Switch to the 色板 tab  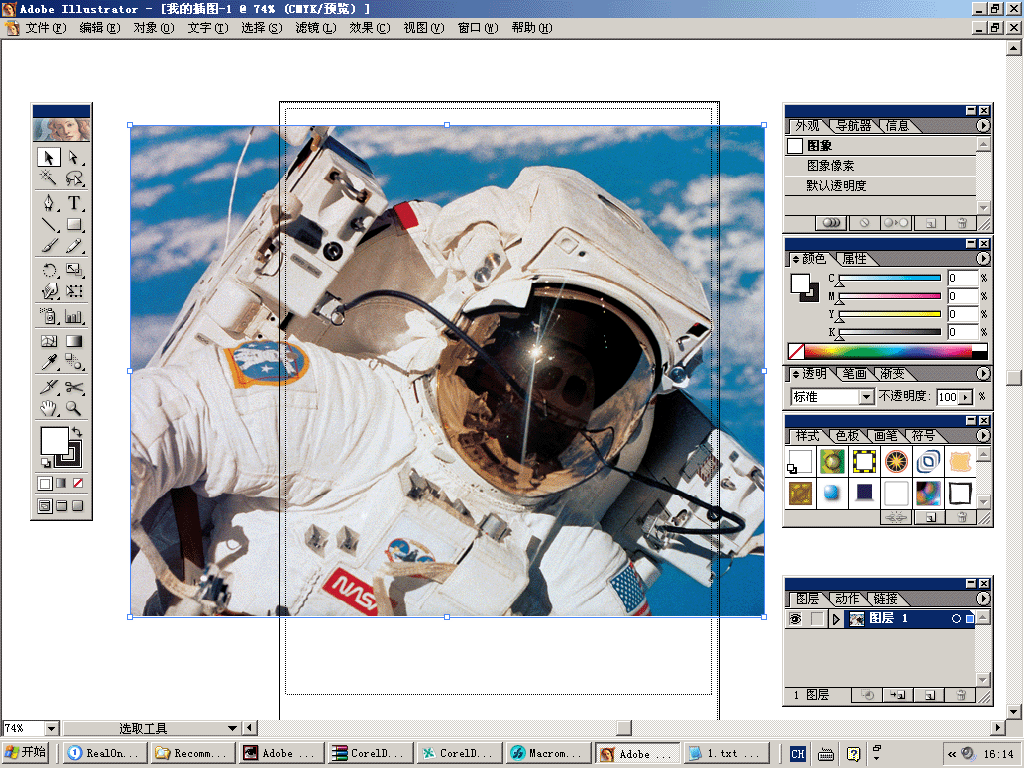[x=847, y=436]
